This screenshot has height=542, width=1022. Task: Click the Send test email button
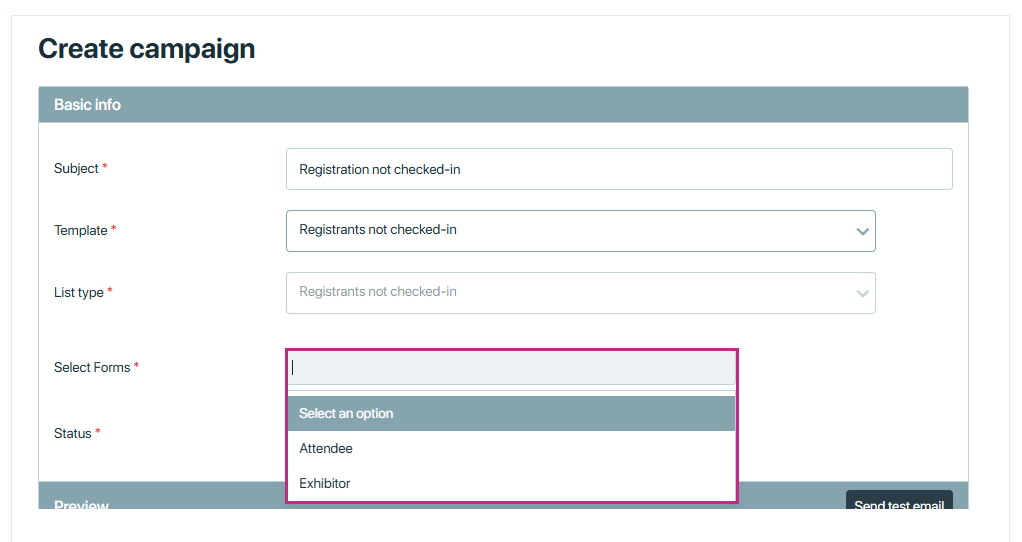tap(899, 500)
